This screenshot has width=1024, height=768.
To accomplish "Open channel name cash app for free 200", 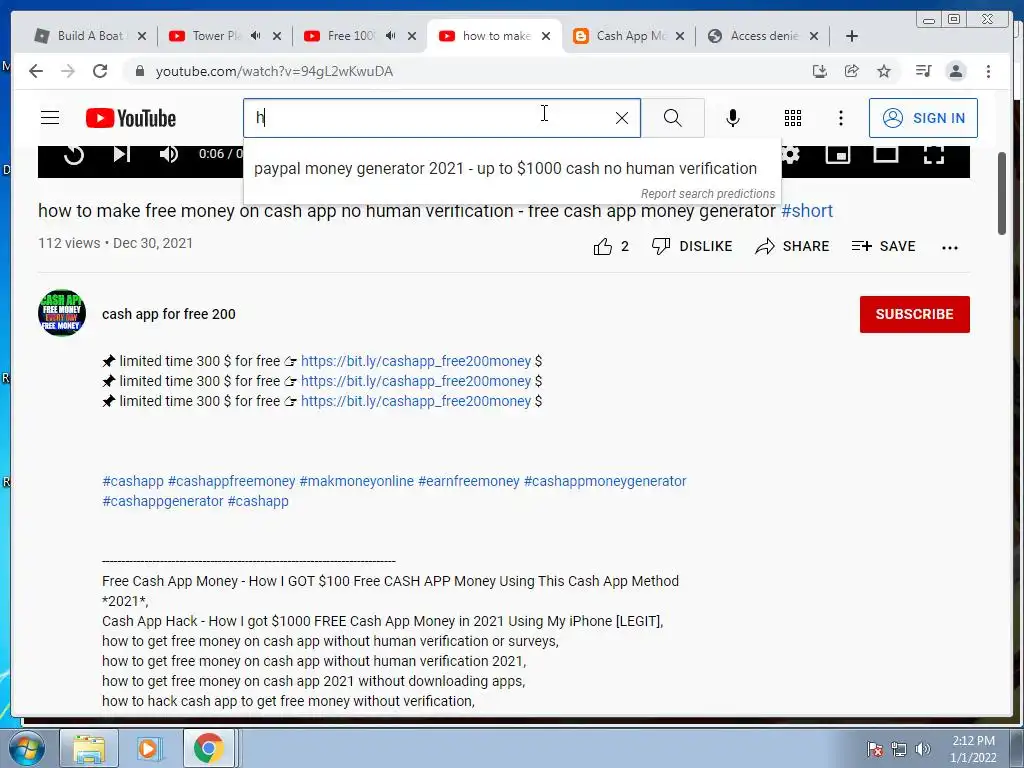I will point(168,314).
